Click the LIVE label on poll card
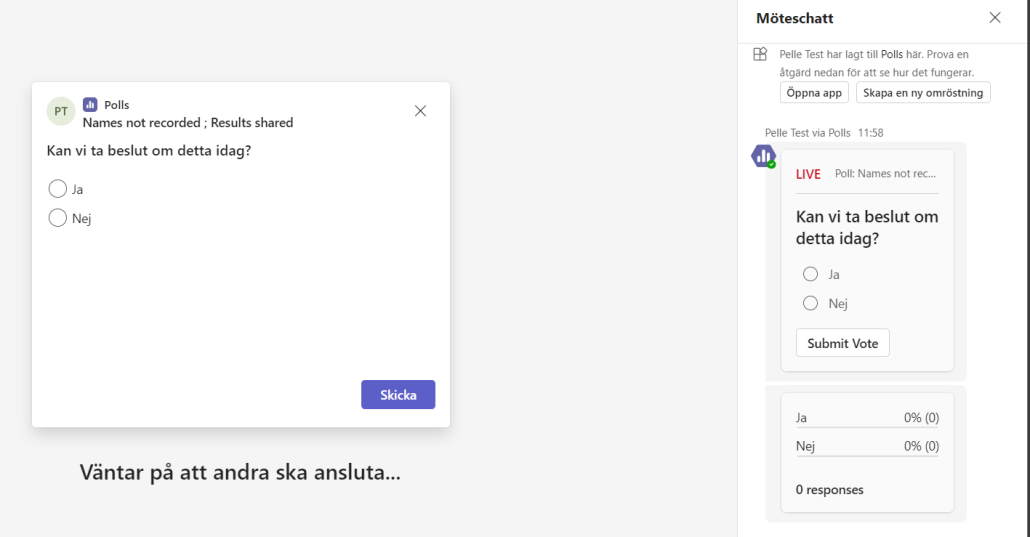Viewport: 1030px width, 537px height. [x=808, y=174]
